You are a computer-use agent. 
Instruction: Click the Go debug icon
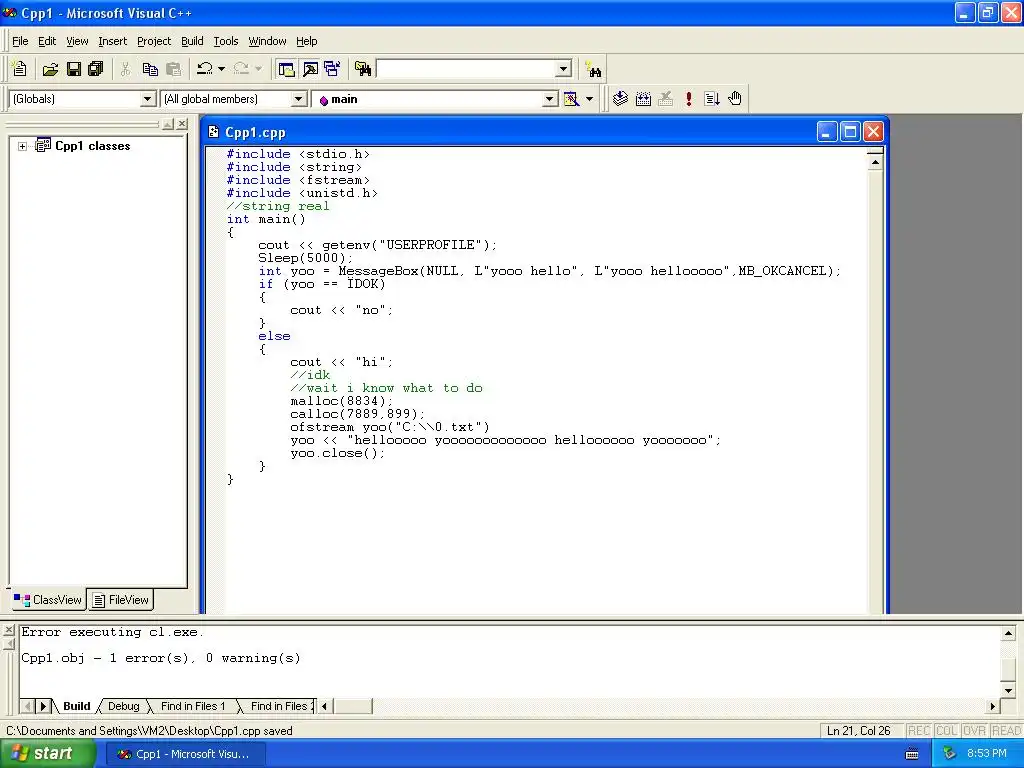pyautogui.click(x=712, y=99)
